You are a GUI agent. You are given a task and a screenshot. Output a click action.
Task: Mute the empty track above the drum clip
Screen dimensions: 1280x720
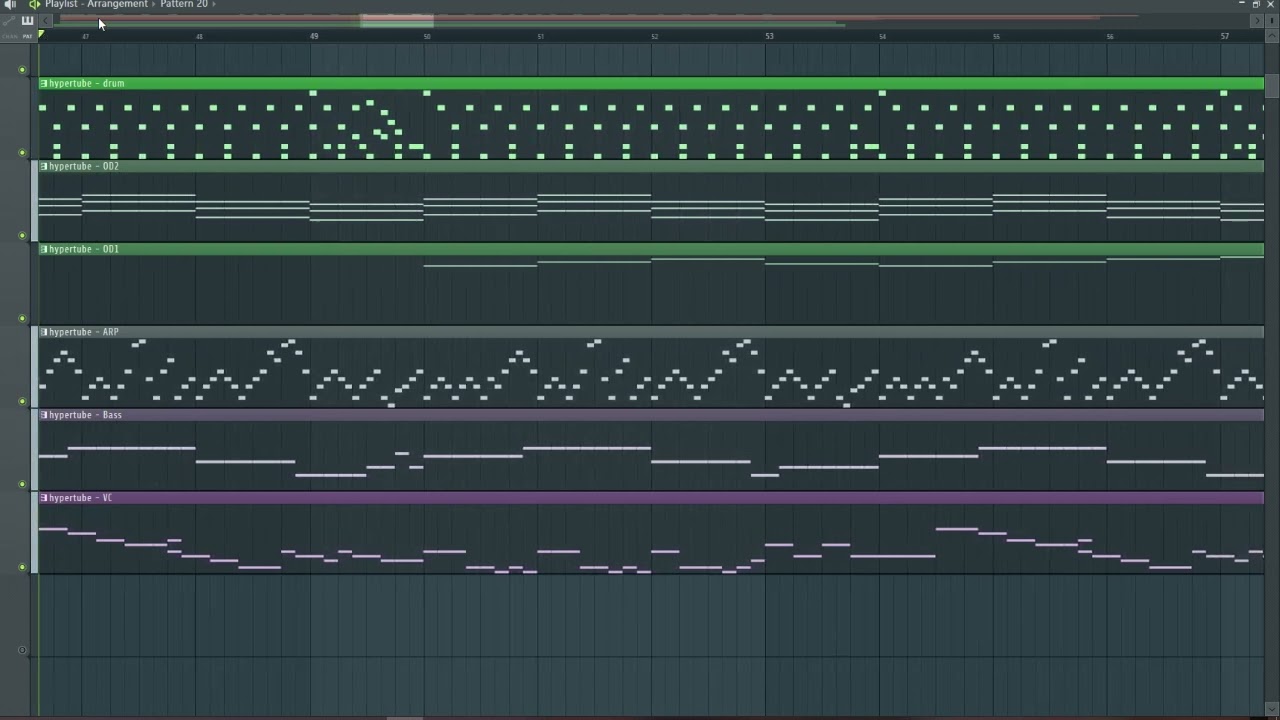[22, 70]
